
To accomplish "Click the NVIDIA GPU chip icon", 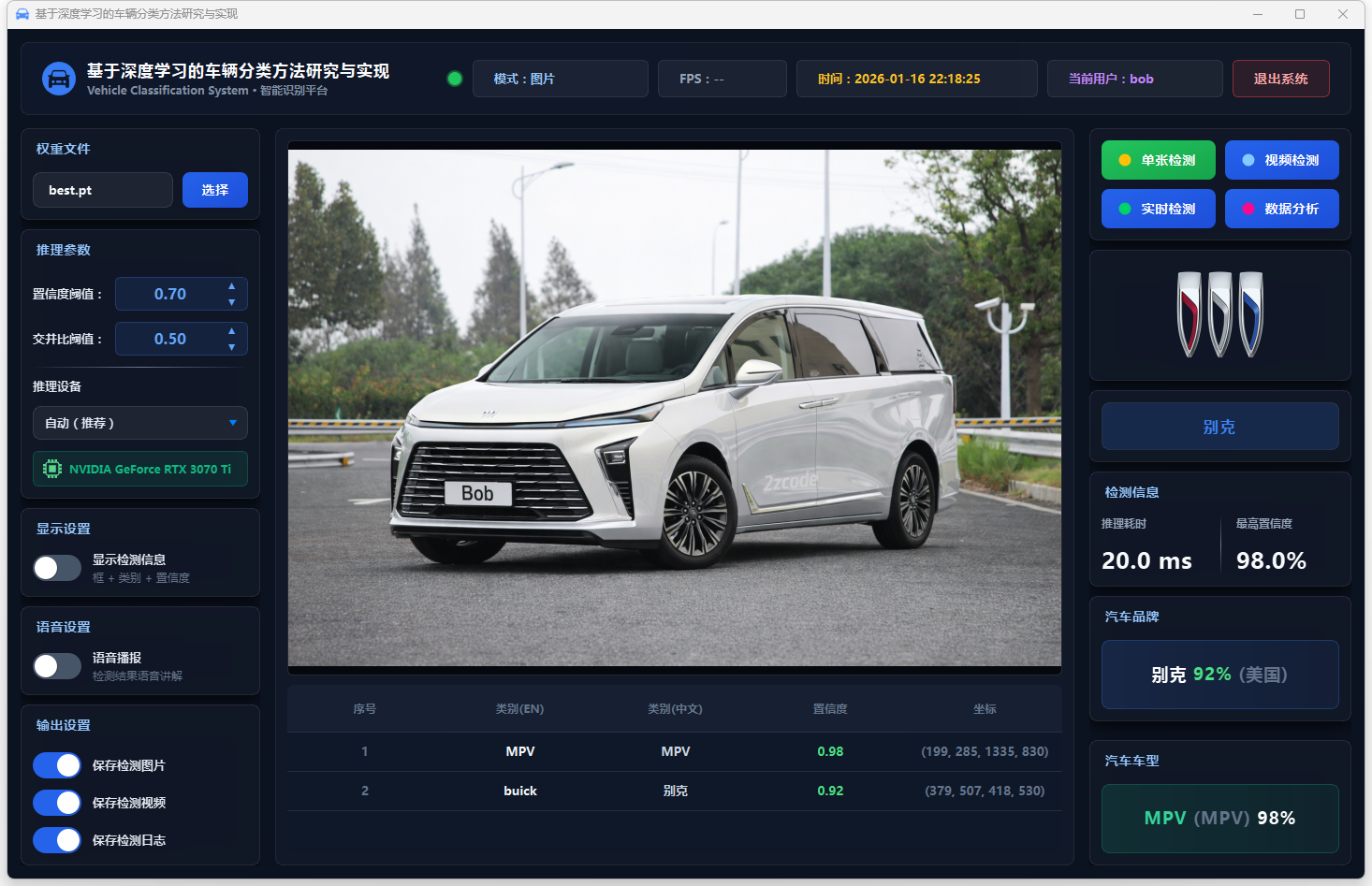I will (x=52, y=469).
